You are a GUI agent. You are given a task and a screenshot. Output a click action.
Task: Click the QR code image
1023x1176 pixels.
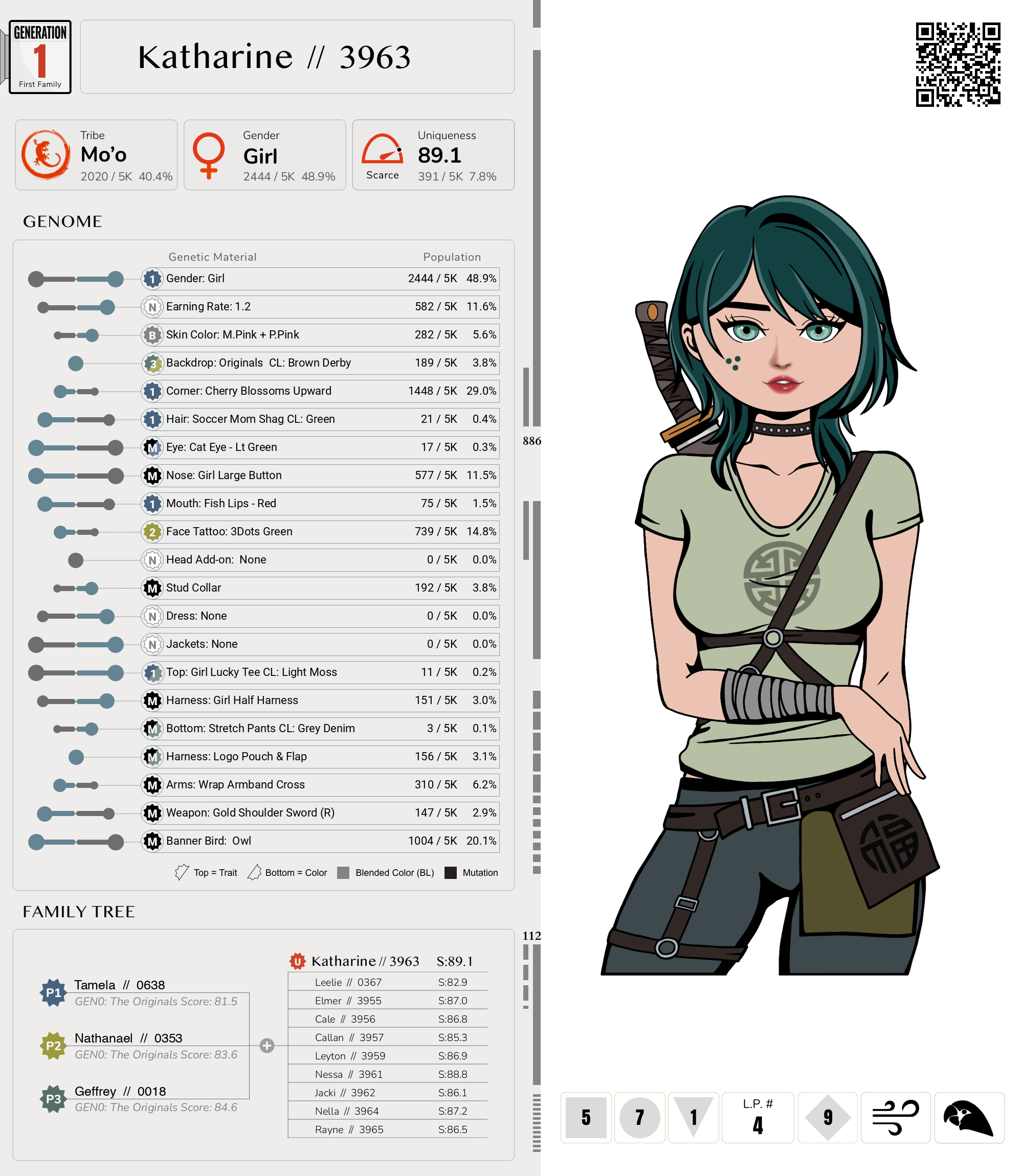[958, 64]
